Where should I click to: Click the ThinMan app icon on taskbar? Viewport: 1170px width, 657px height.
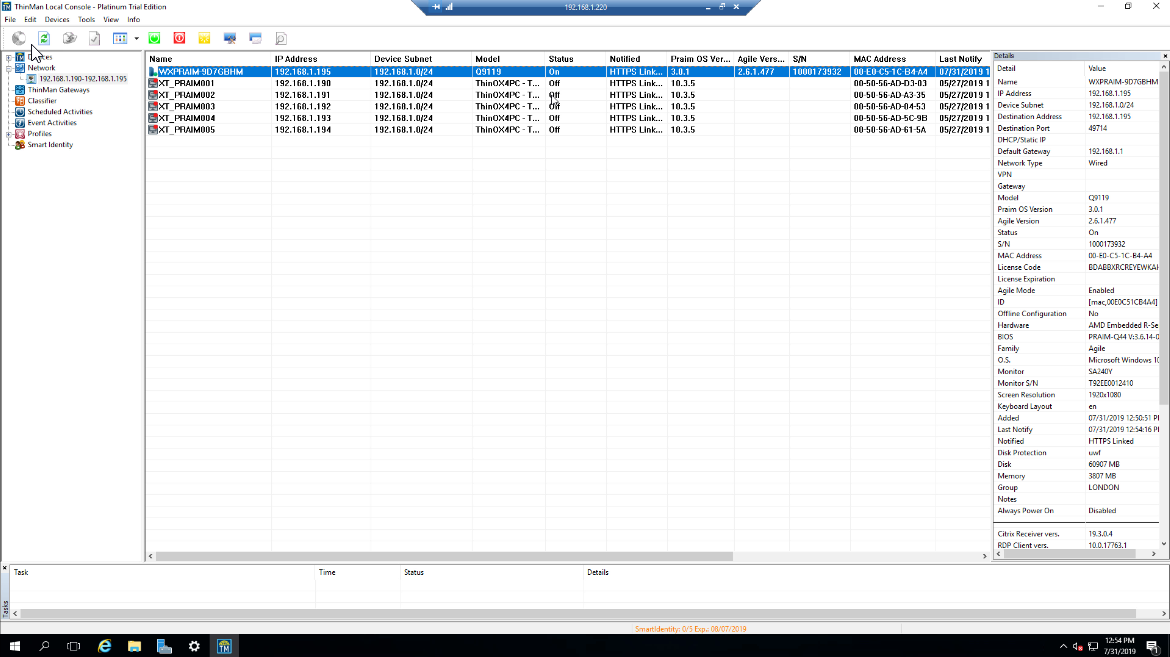point(224,647)
